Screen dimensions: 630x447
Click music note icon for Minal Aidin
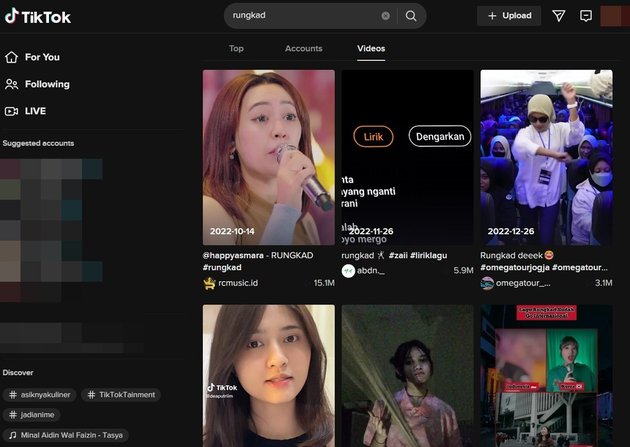[13, 435]
